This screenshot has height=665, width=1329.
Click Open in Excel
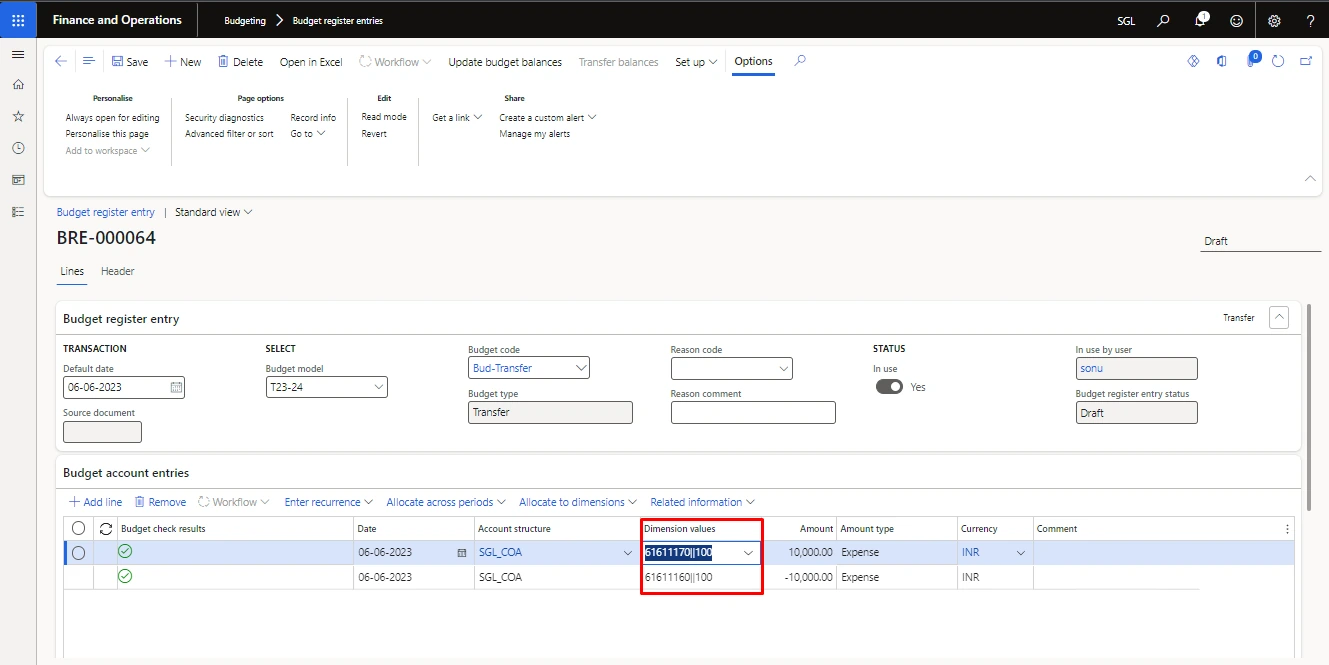coord(311,62)
